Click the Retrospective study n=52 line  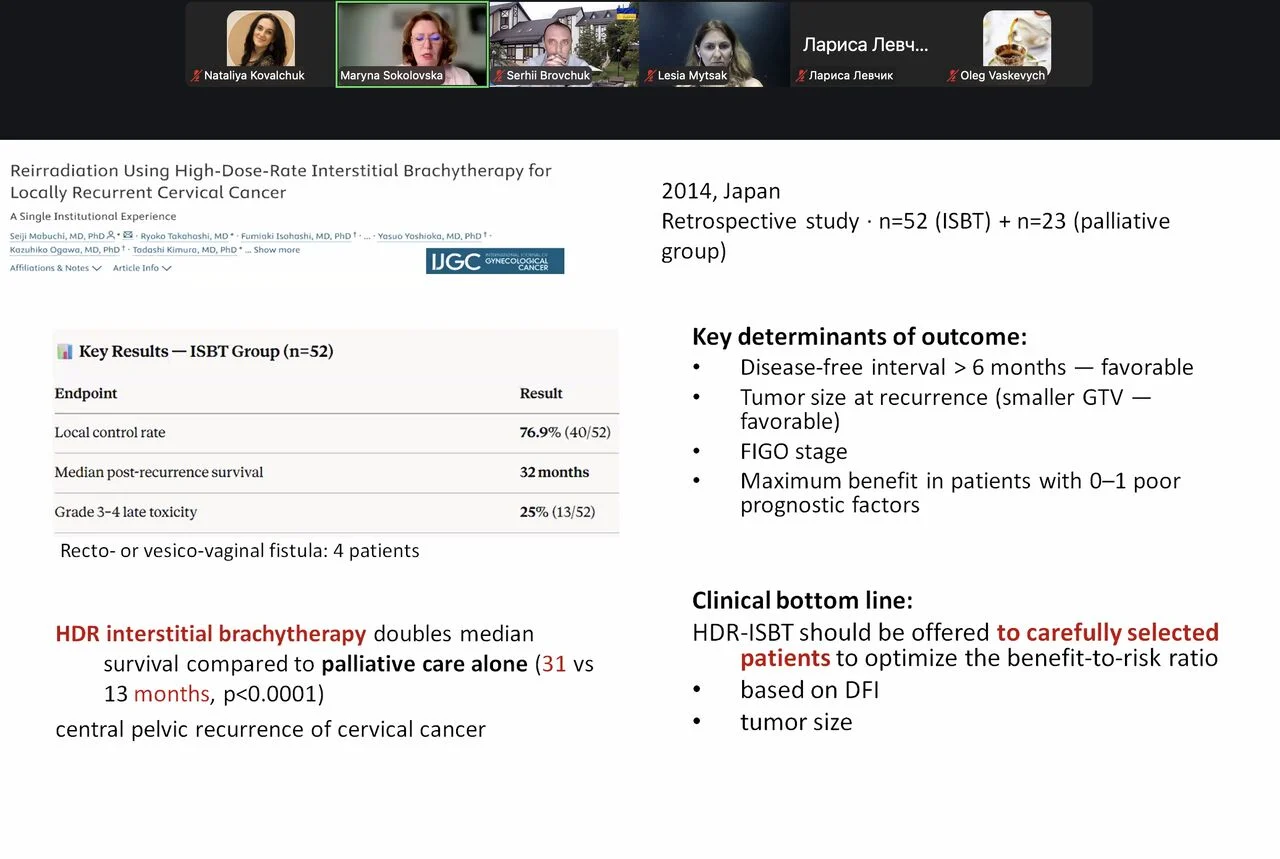point(915,236)
